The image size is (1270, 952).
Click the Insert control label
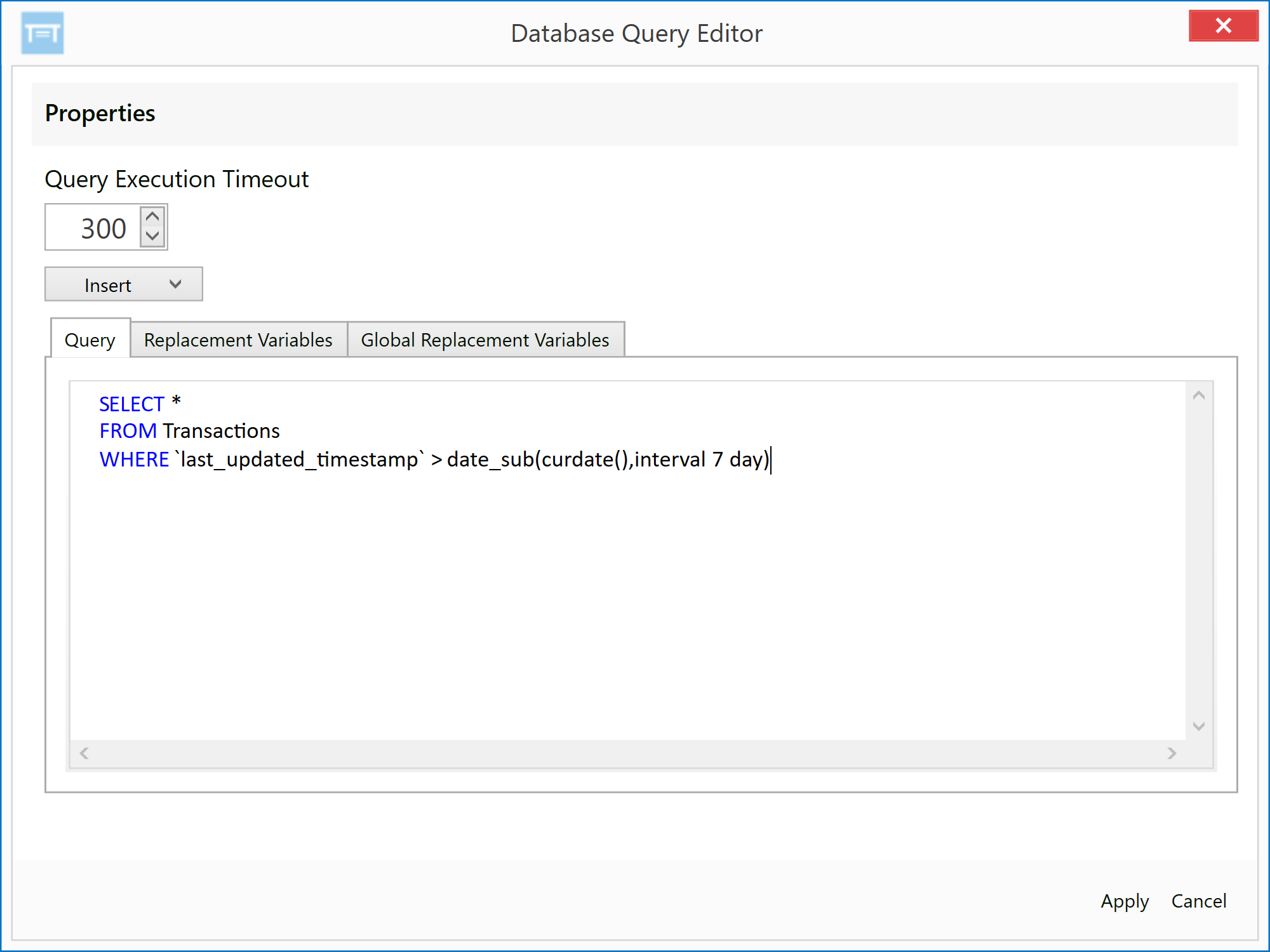coord(107,284)
